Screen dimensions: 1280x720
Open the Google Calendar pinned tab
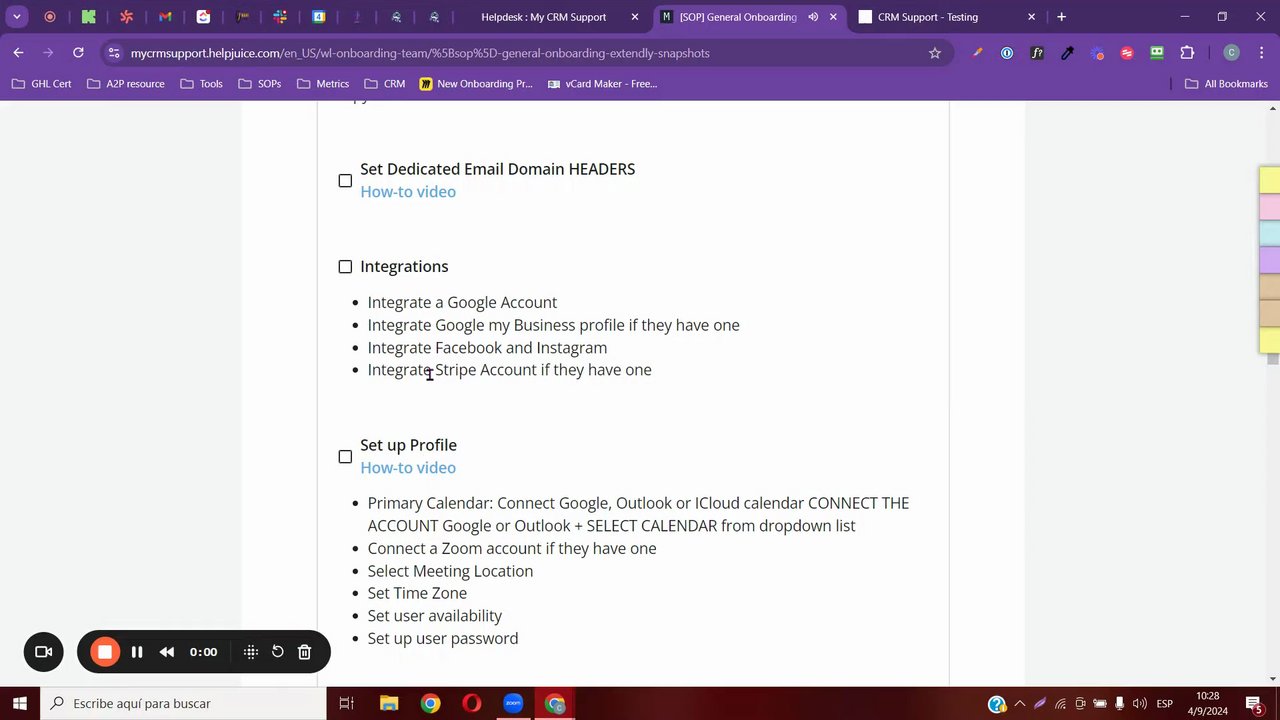pyautogui.click(x=319, y=17)
